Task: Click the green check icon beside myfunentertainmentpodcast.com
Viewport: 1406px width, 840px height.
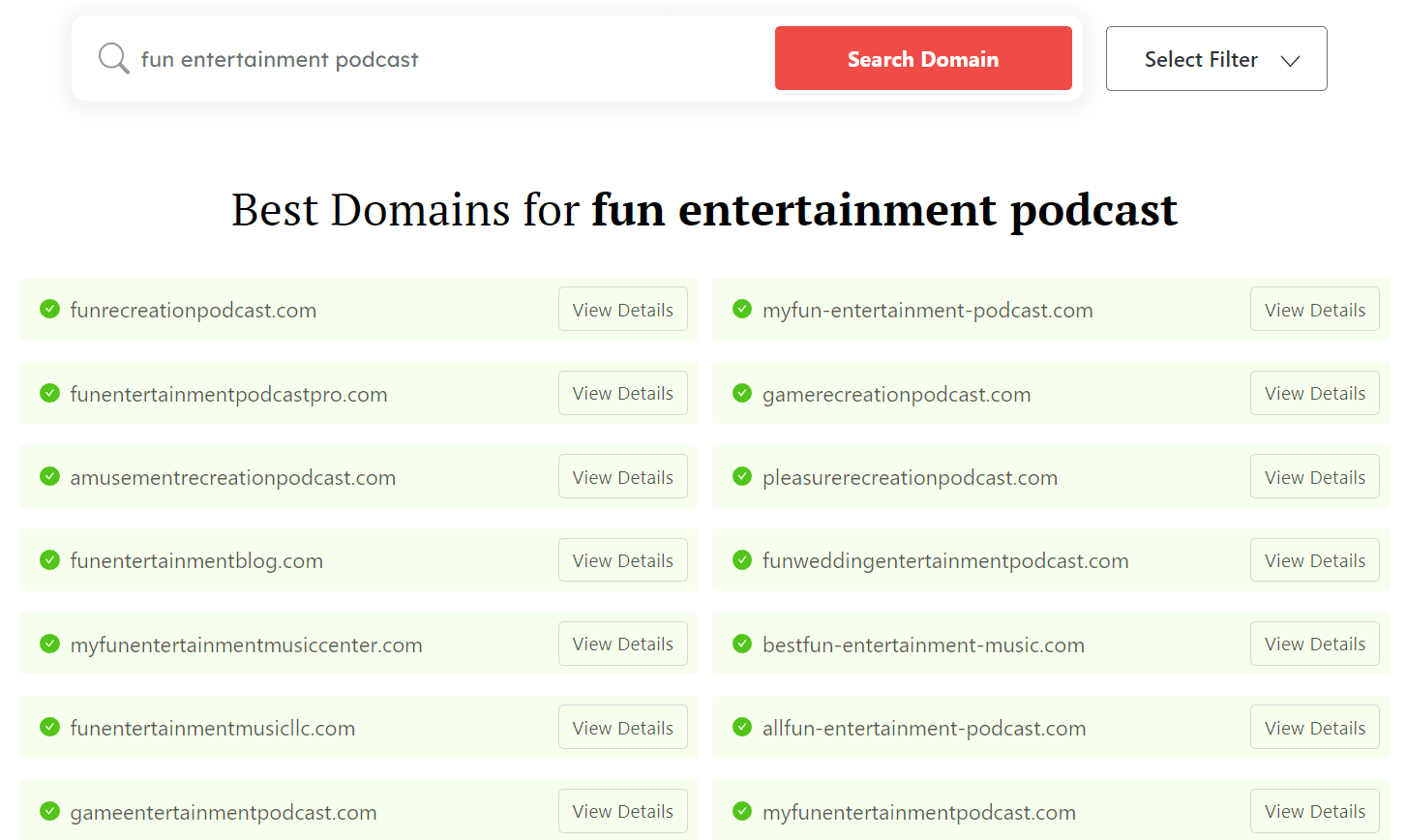Action: point(742,811)
